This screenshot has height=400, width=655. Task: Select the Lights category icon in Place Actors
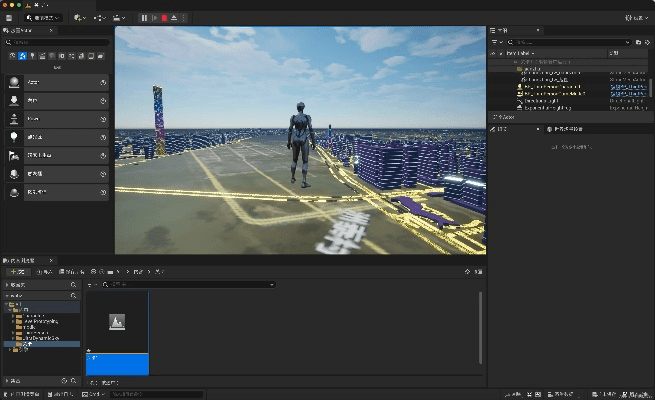[32, 56]
